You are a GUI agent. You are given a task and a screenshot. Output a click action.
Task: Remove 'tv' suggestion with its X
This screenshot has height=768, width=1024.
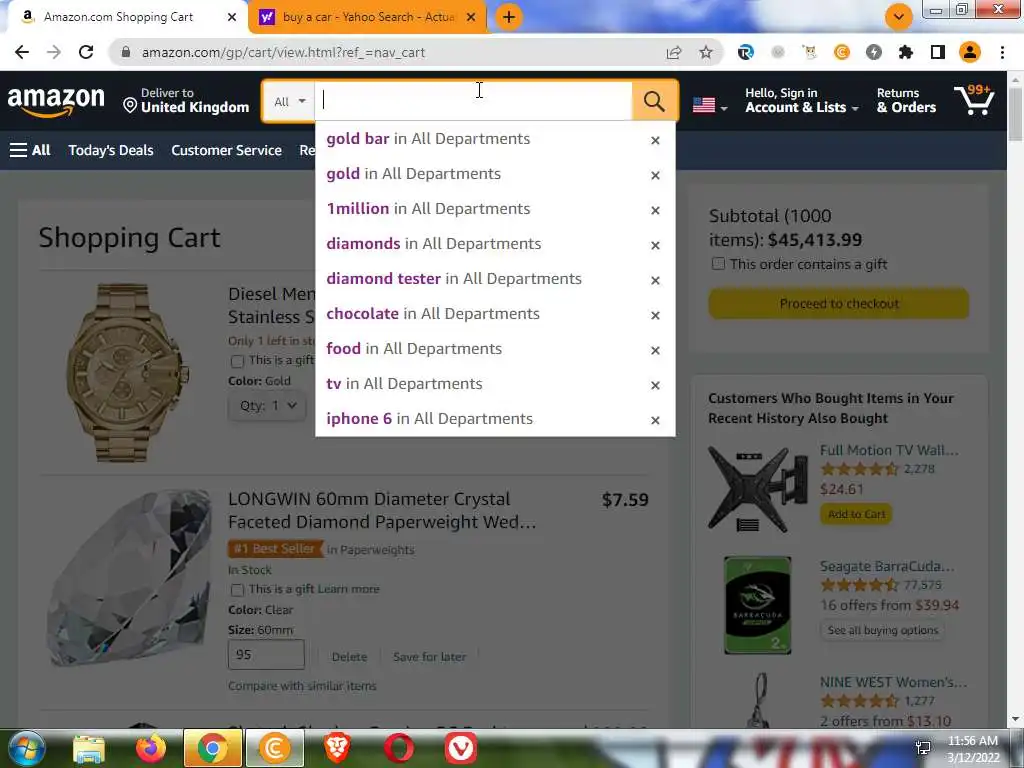655,385
